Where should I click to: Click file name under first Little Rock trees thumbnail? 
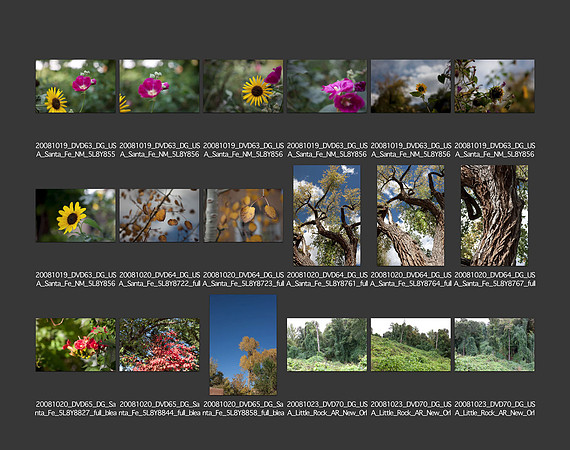(327, 408)
